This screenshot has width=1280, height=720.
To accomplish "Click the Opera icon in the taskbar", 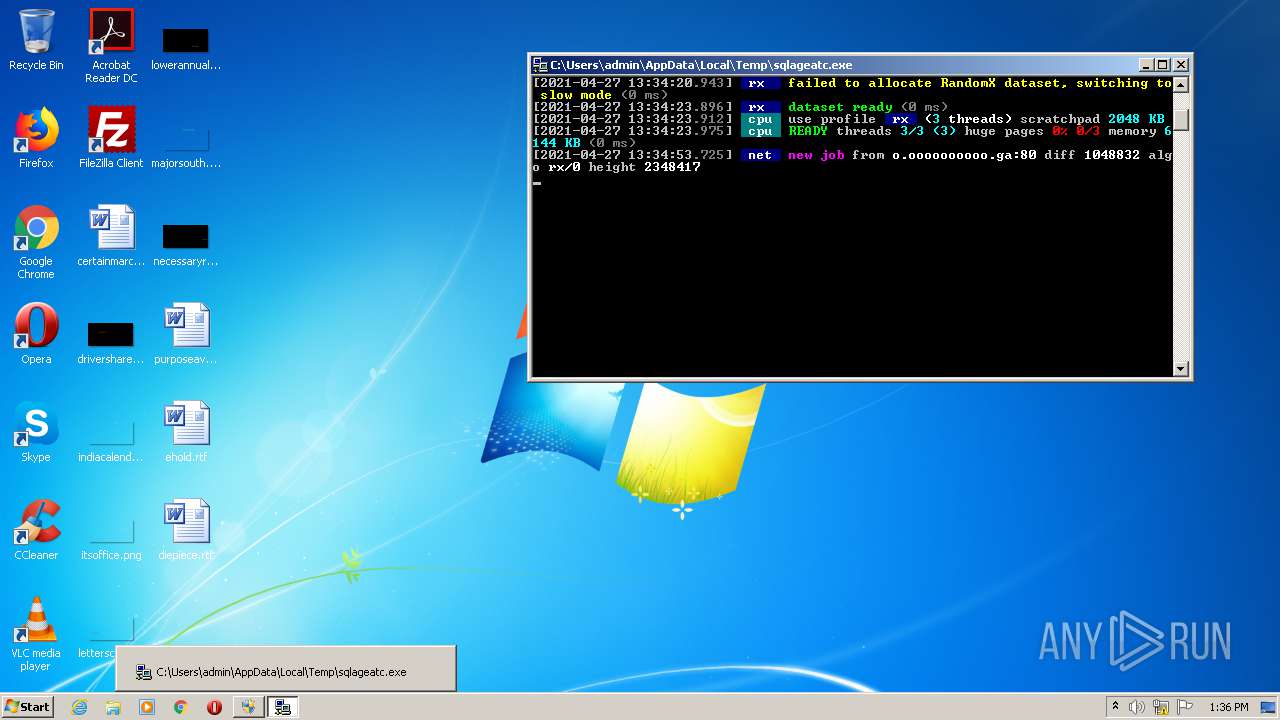I will tap(214, 707).
